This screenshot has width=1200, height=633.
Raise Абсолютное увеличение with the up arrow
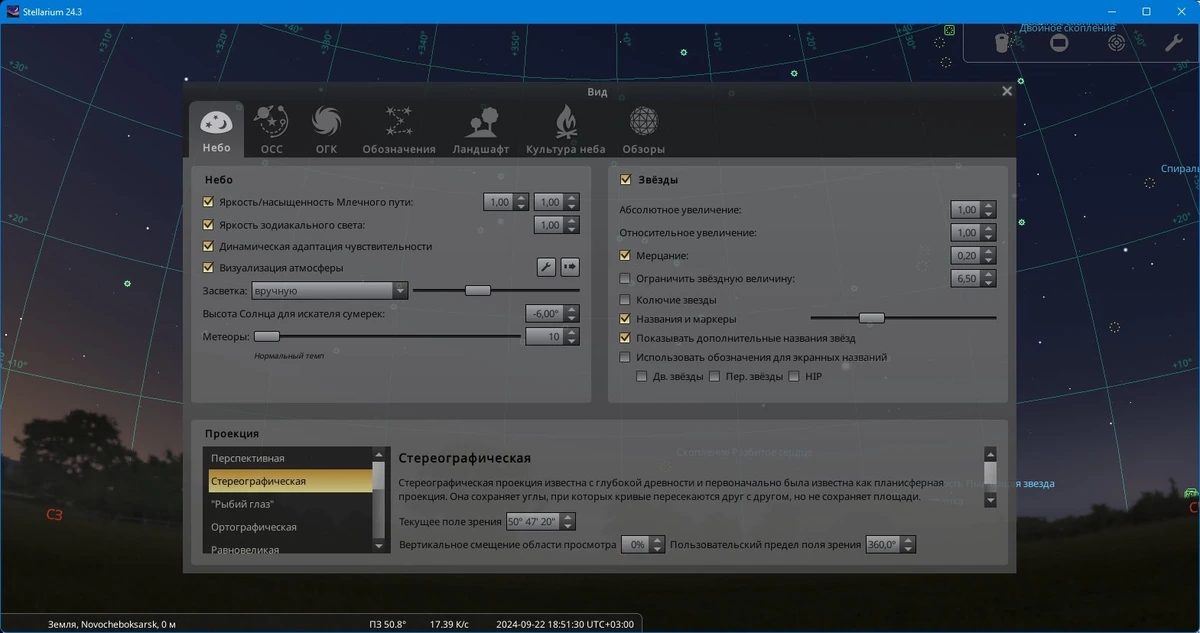click(989, 206)
